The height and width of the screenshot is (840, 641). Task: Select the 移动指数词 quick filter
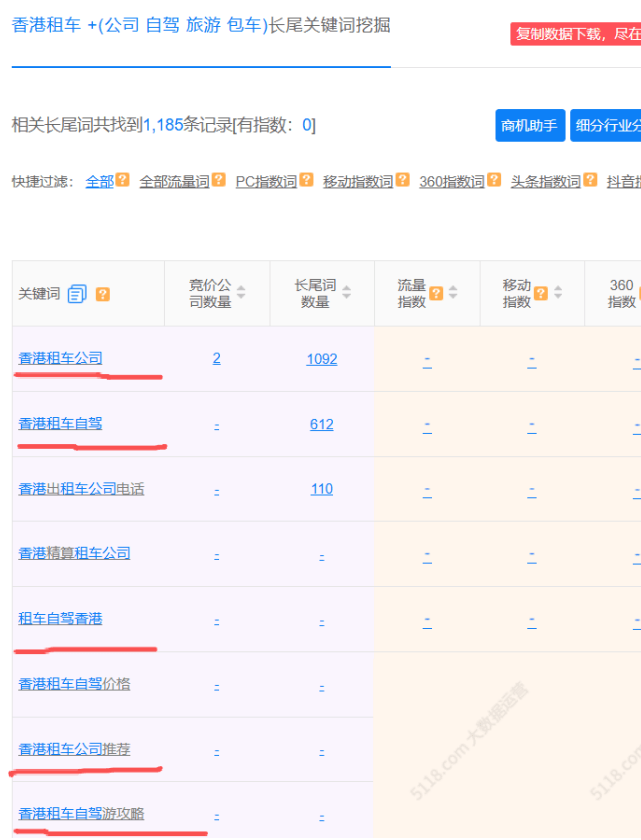coord(358,182)
